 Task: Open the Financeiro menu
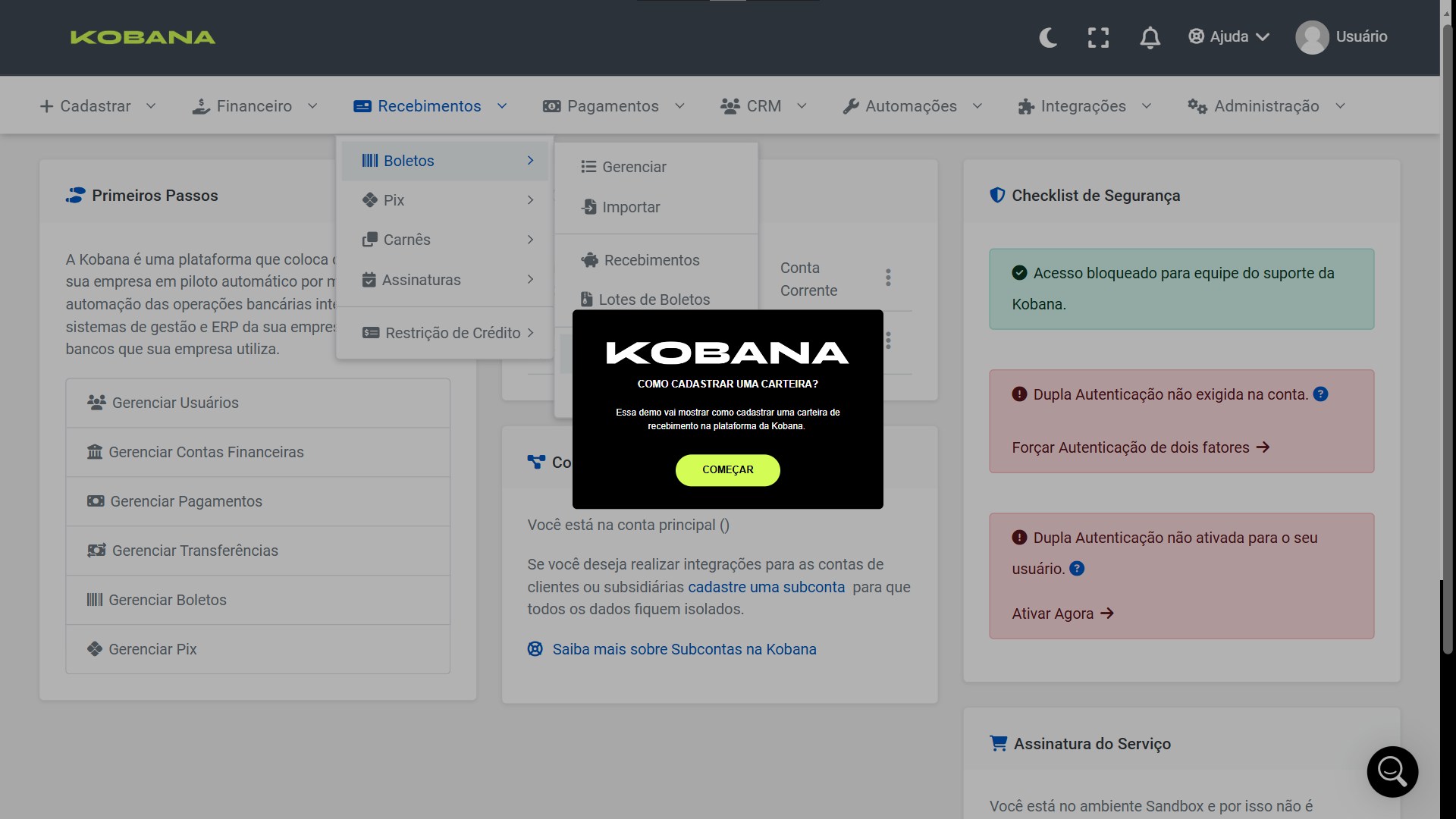click(255, 106)
